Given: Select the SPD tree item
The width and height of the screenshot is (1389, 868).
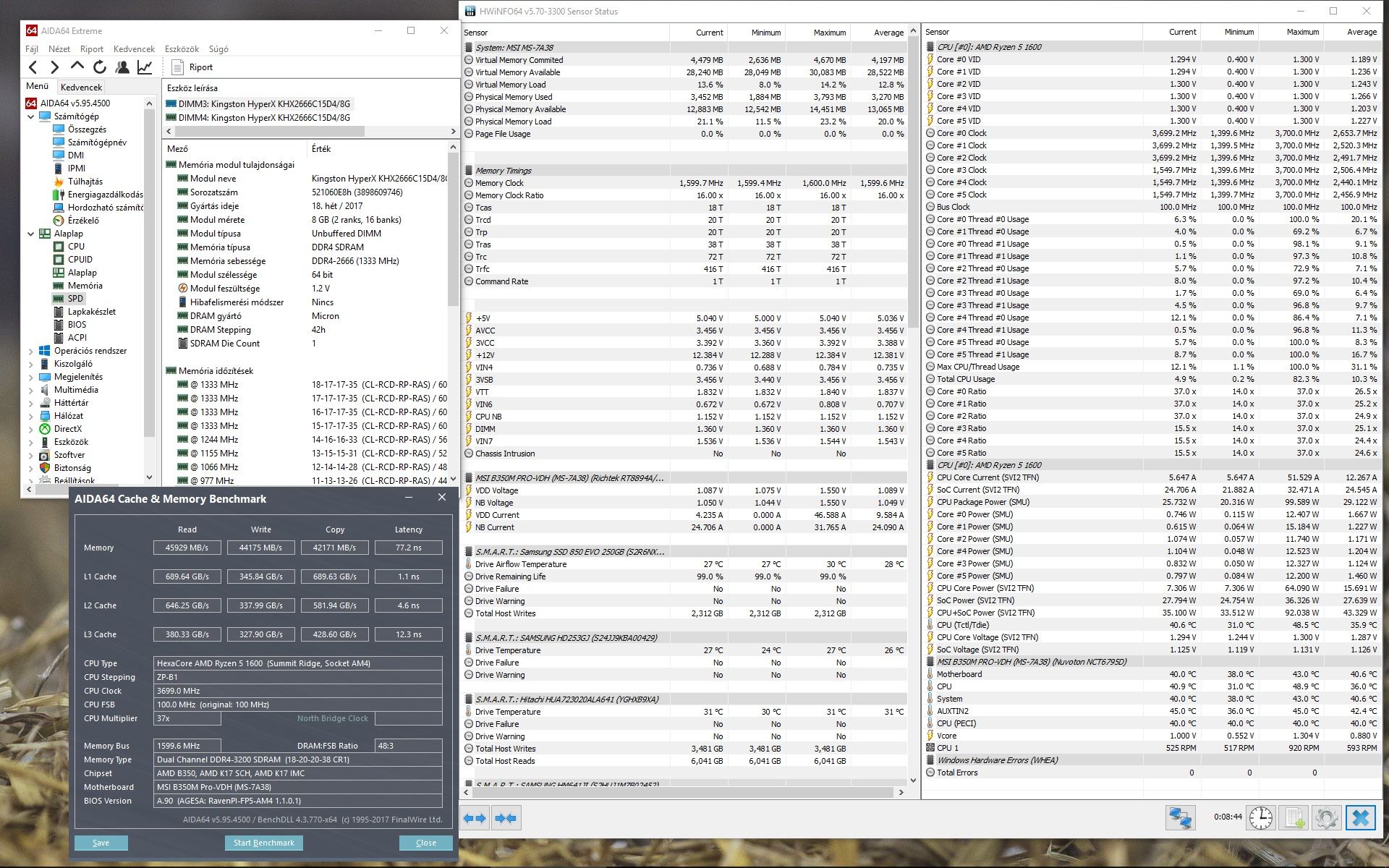Looking at the screenshot, I should pyautogui.click(x=76, y=299).
